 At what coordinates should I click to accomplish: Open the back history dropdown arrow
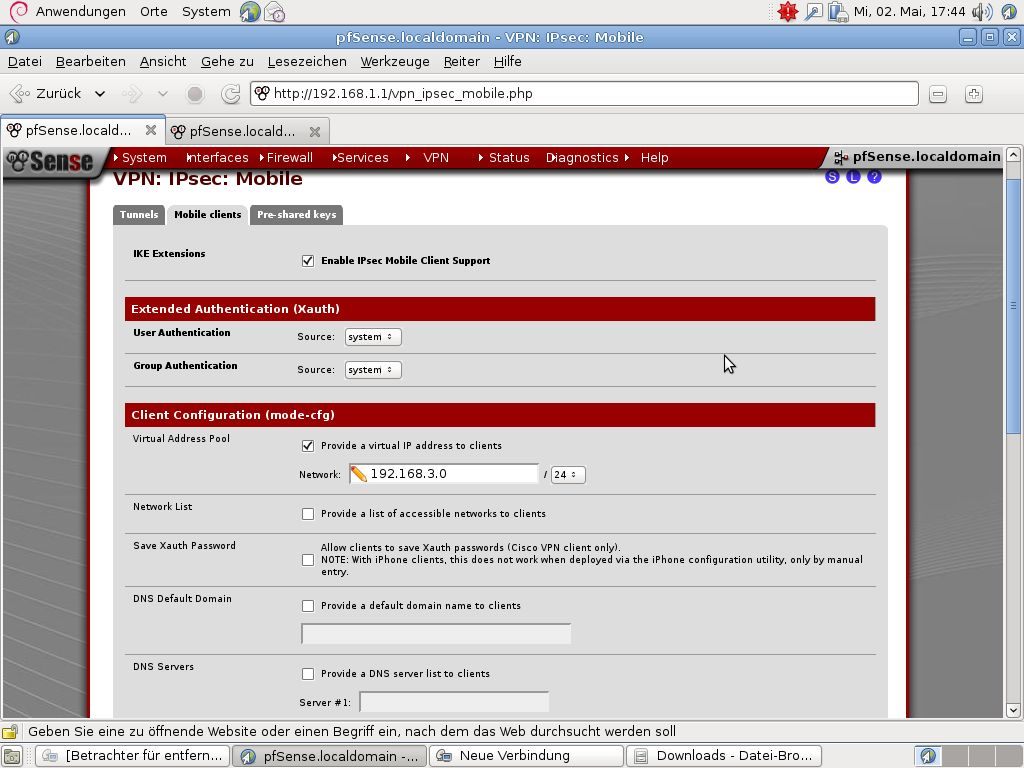tap(100, 94)
